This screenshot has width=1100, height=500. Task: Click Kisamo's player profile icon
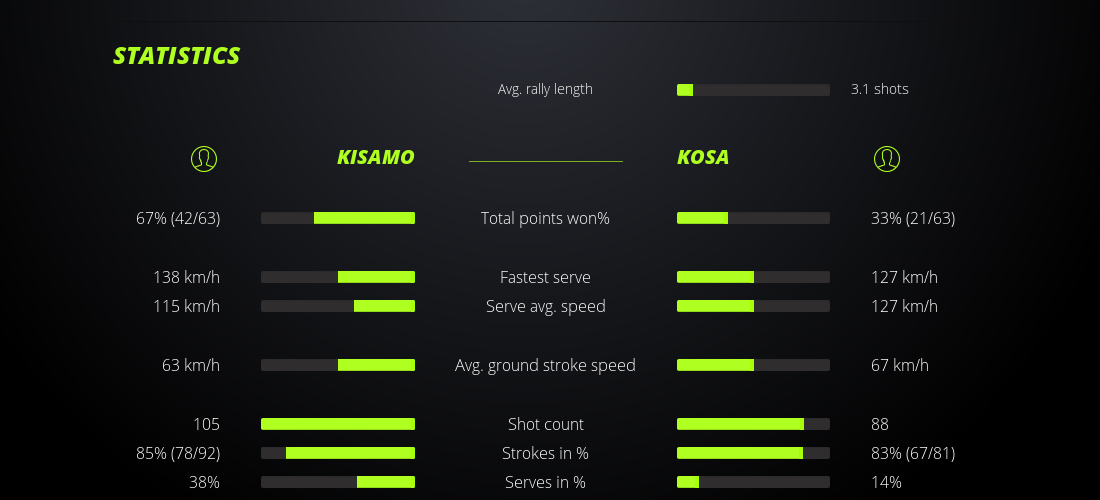[204, 158]
